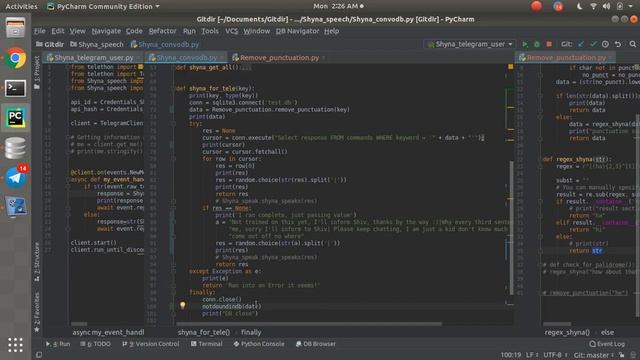Open the View menu

78,31
